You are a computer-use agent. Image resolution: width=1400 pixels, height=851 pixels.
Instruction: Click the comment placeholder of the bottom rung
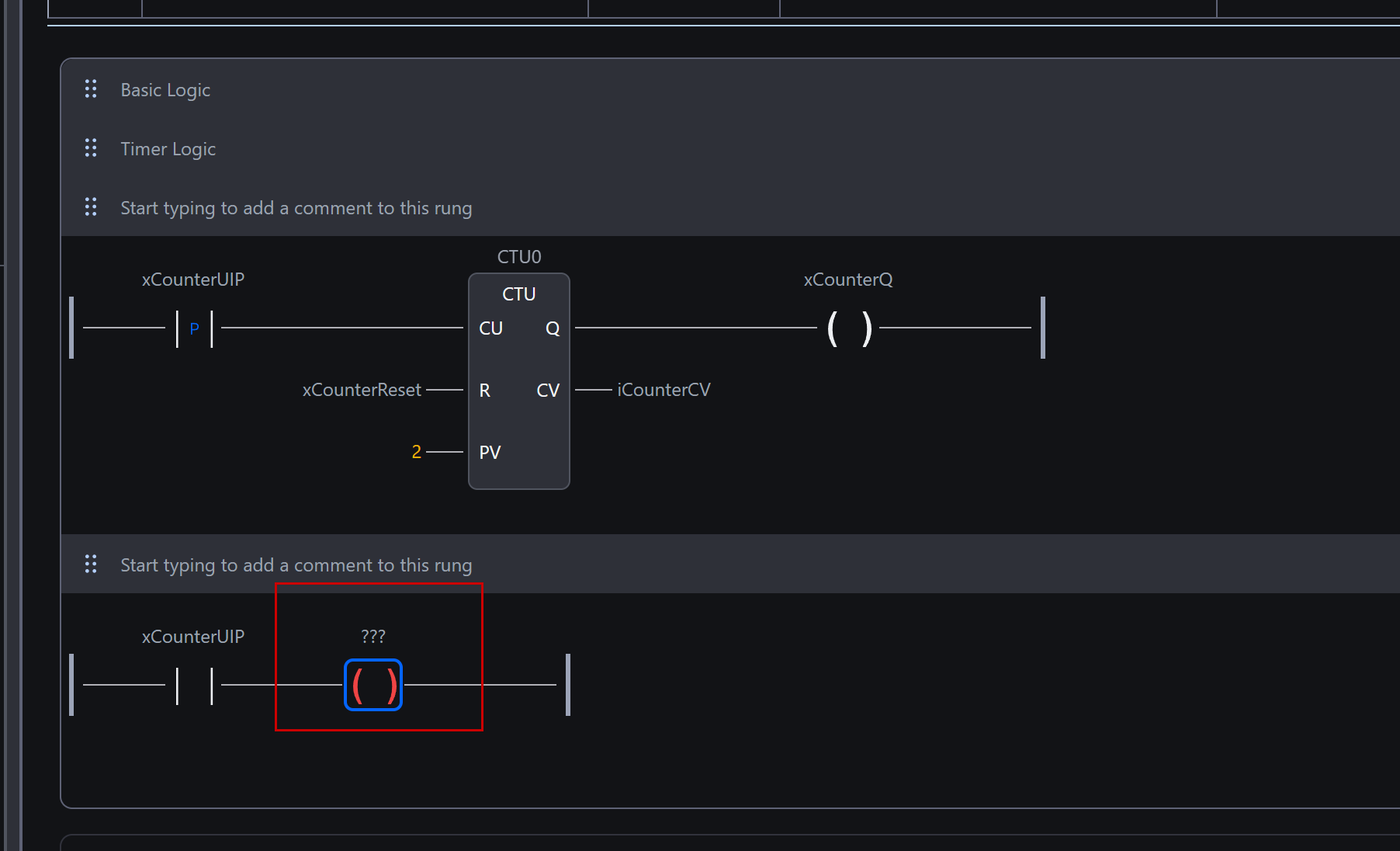296,565
